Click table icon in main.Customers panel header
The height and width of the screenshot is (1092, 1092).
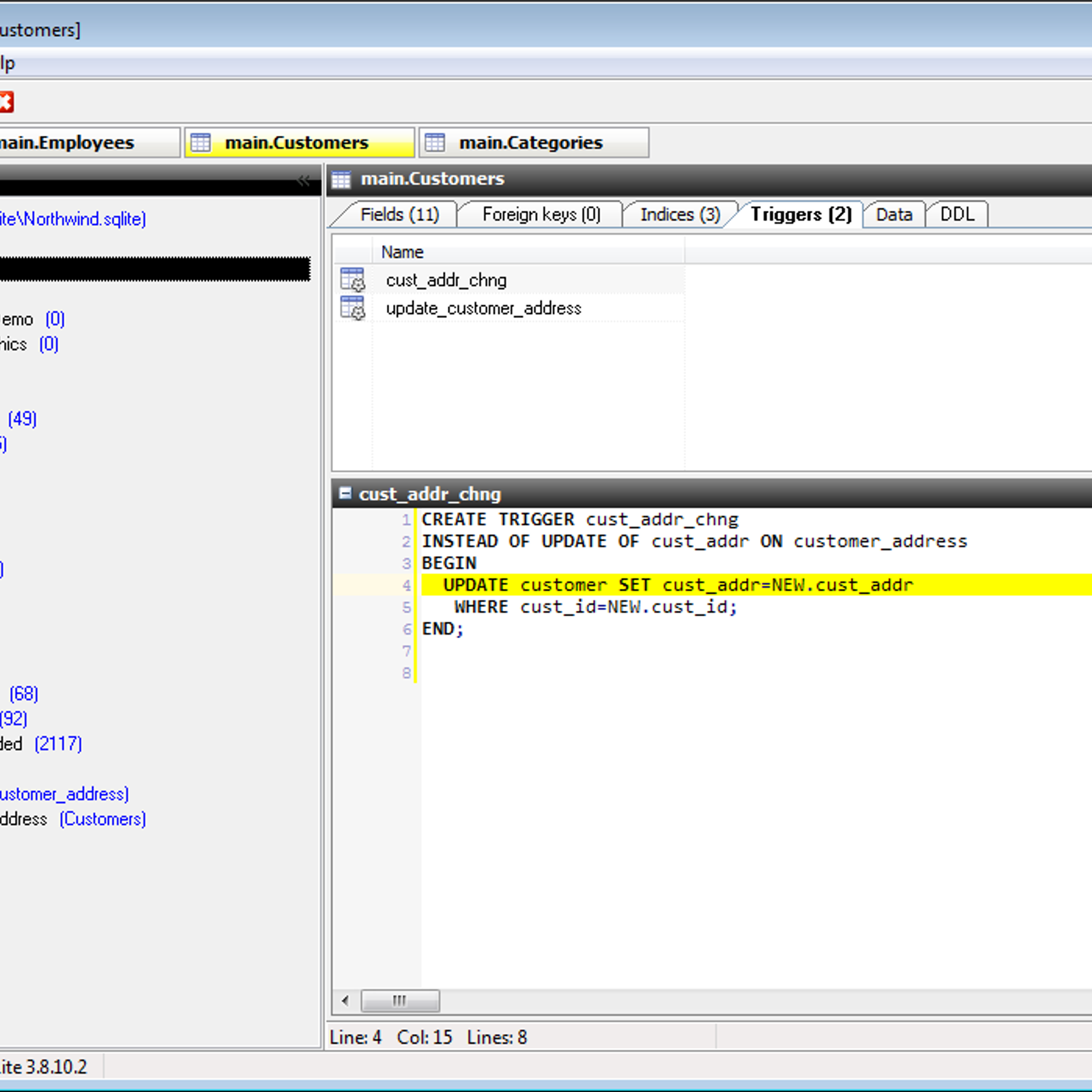coord(341,179)
